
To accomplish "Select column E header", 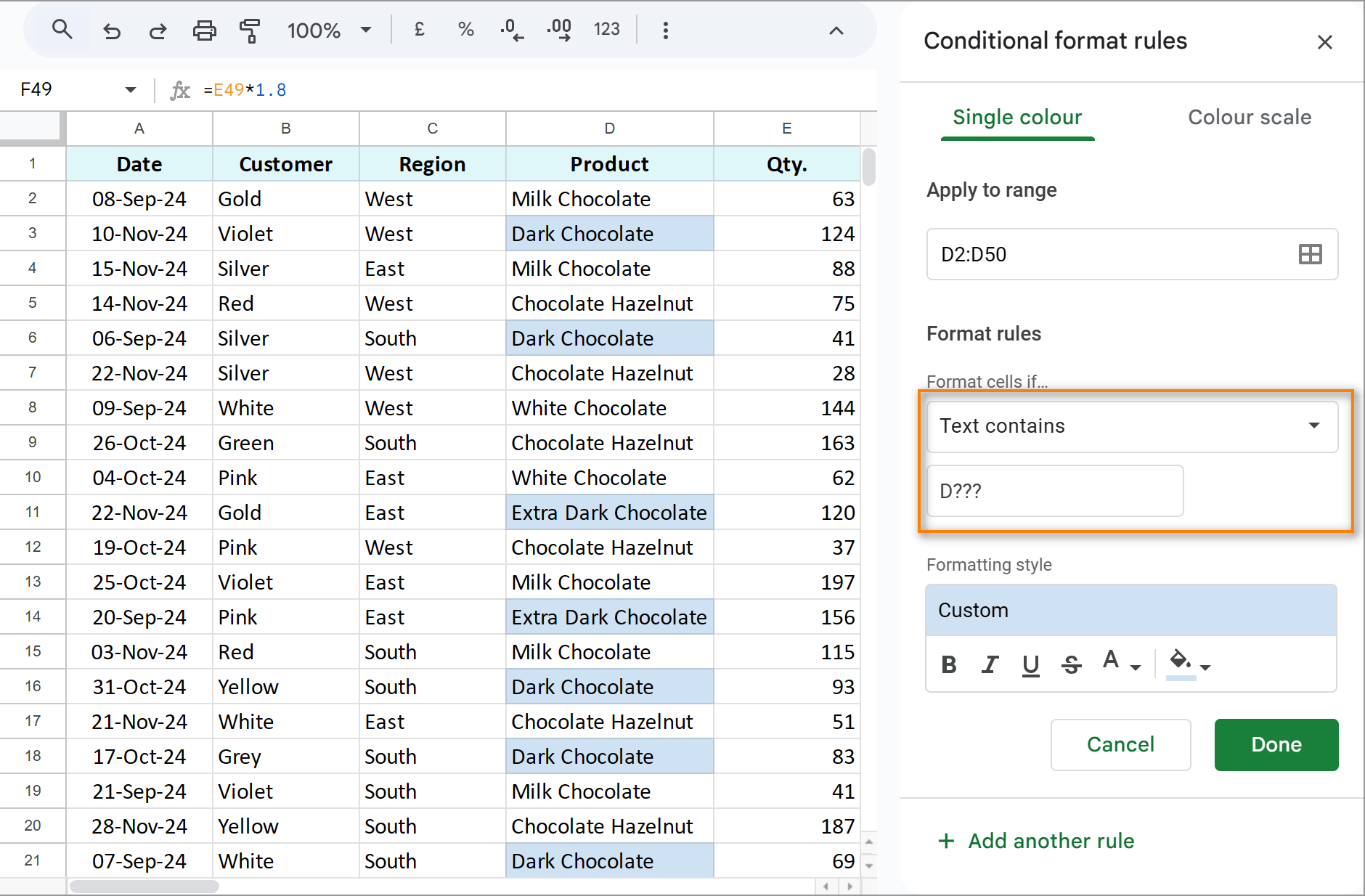I will pos(786,129).
